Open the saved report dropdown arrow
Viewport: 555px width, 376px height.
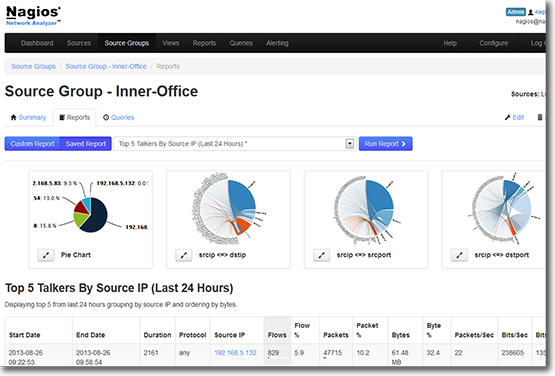350,144
